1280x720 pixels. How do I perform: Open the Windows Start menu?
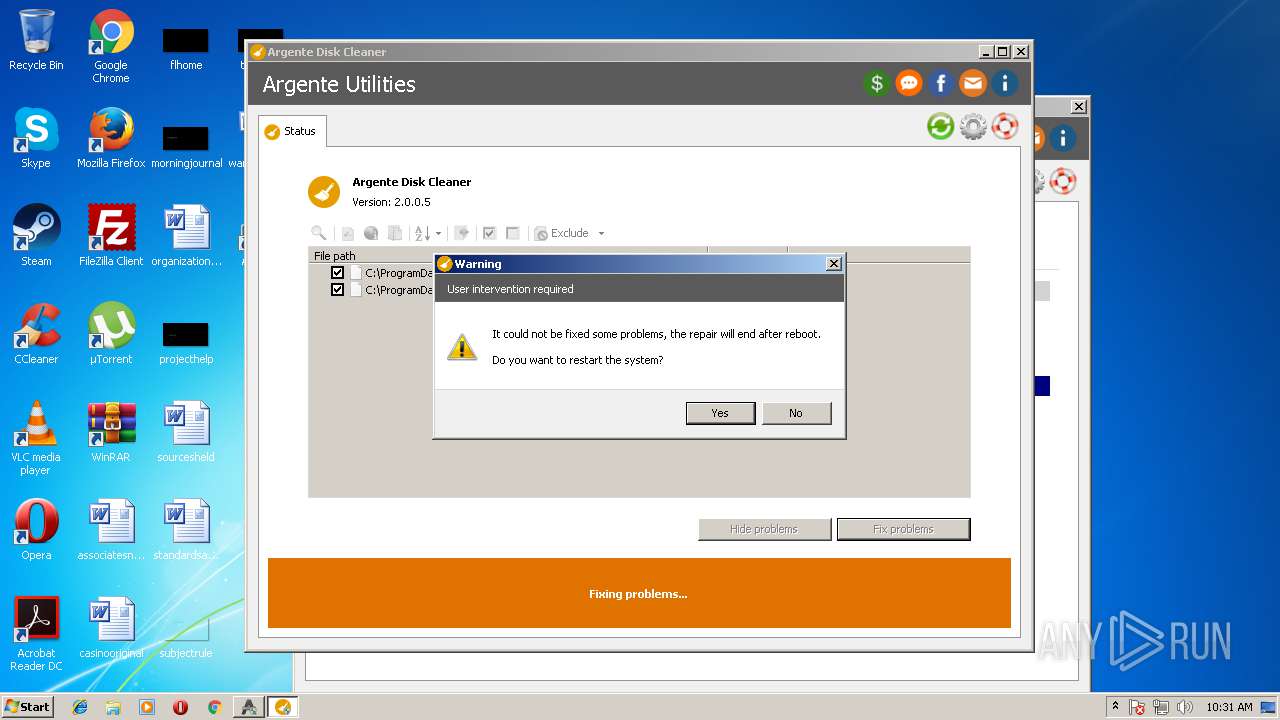tap(28, 706)
